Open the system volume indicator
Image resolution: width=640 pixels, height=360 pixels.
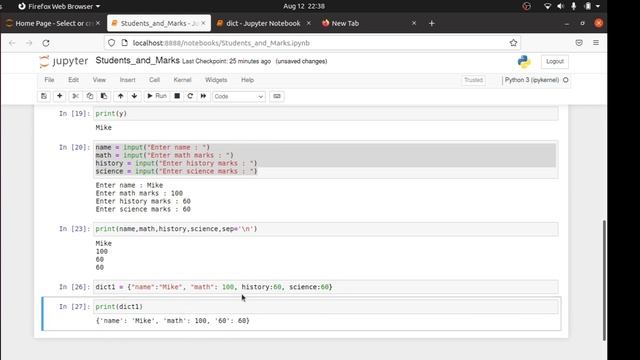point(560,6)
